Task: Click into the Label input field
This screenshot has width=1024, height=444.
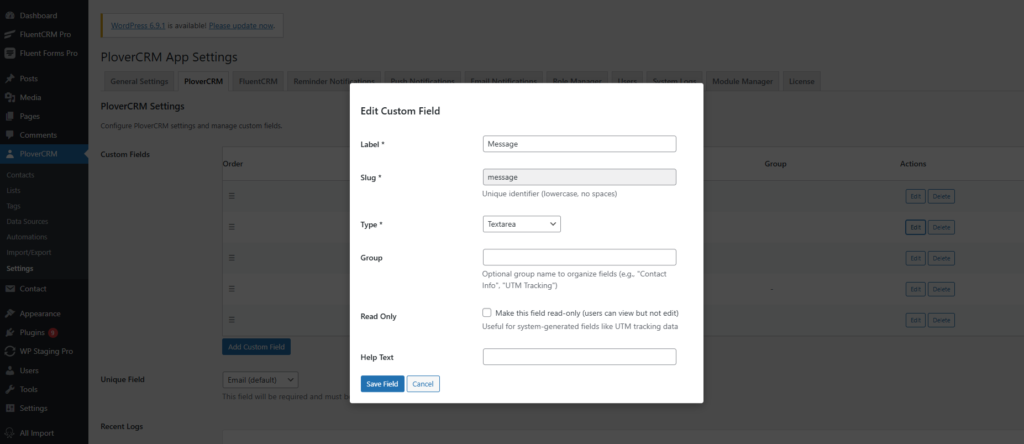Action: (x=579, y=144)
